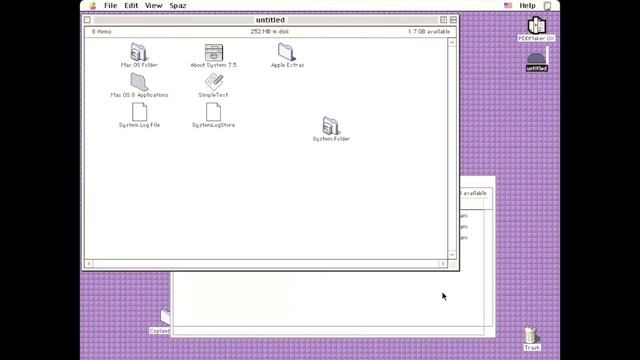Open the Spaz menu

point(178,6)
